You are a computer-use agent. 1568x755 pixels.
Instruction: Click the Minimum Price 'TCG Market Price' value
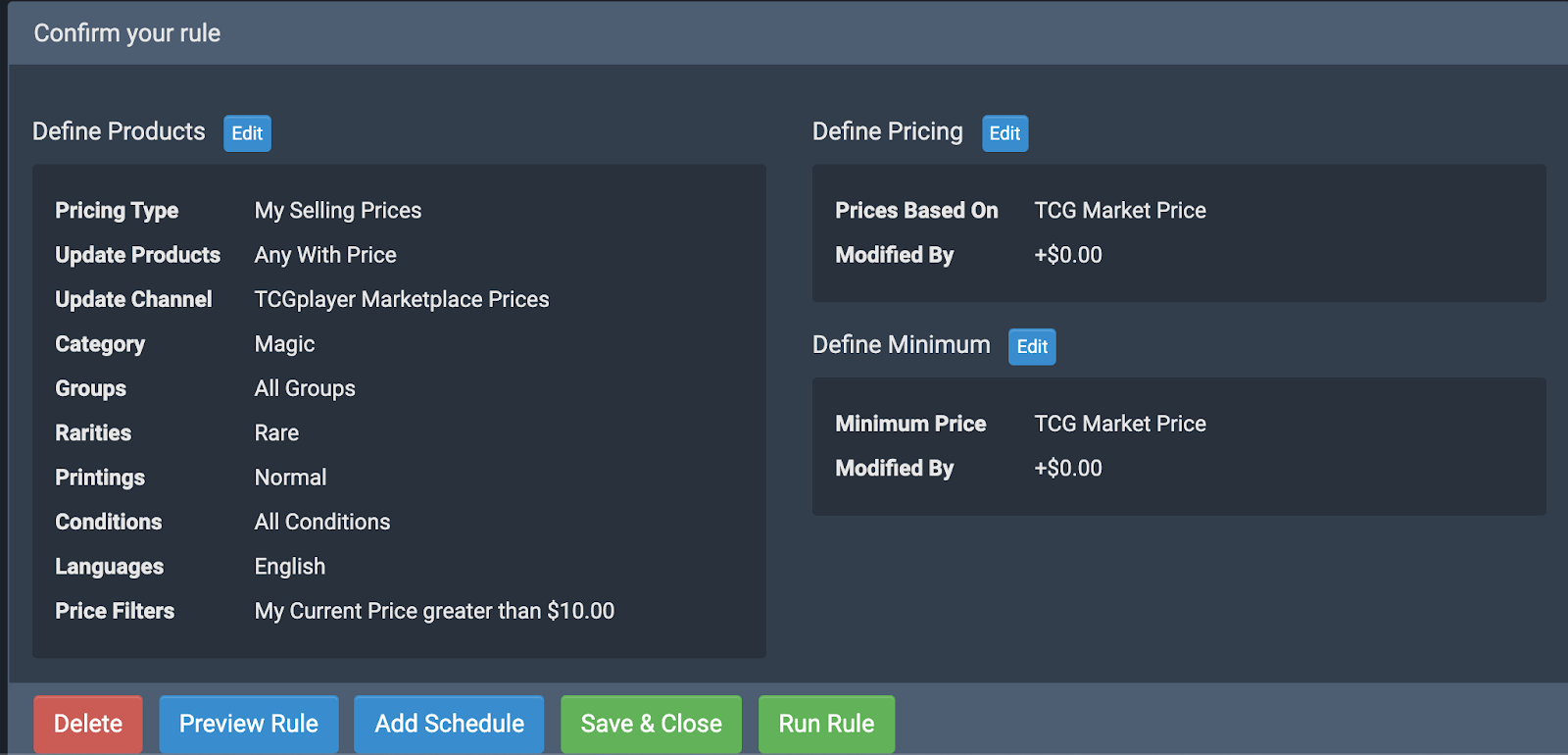point(1120,424)
